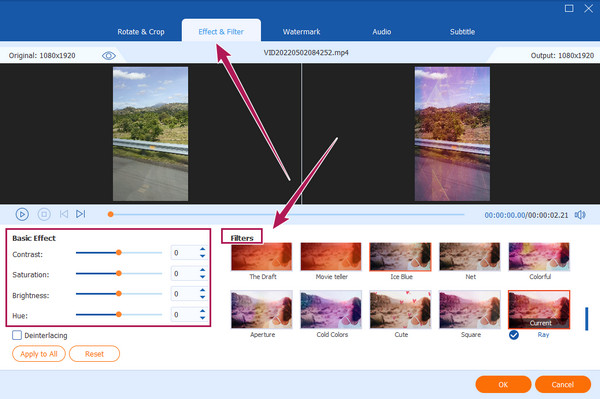Click the Brightness value field

pos(185,294)
